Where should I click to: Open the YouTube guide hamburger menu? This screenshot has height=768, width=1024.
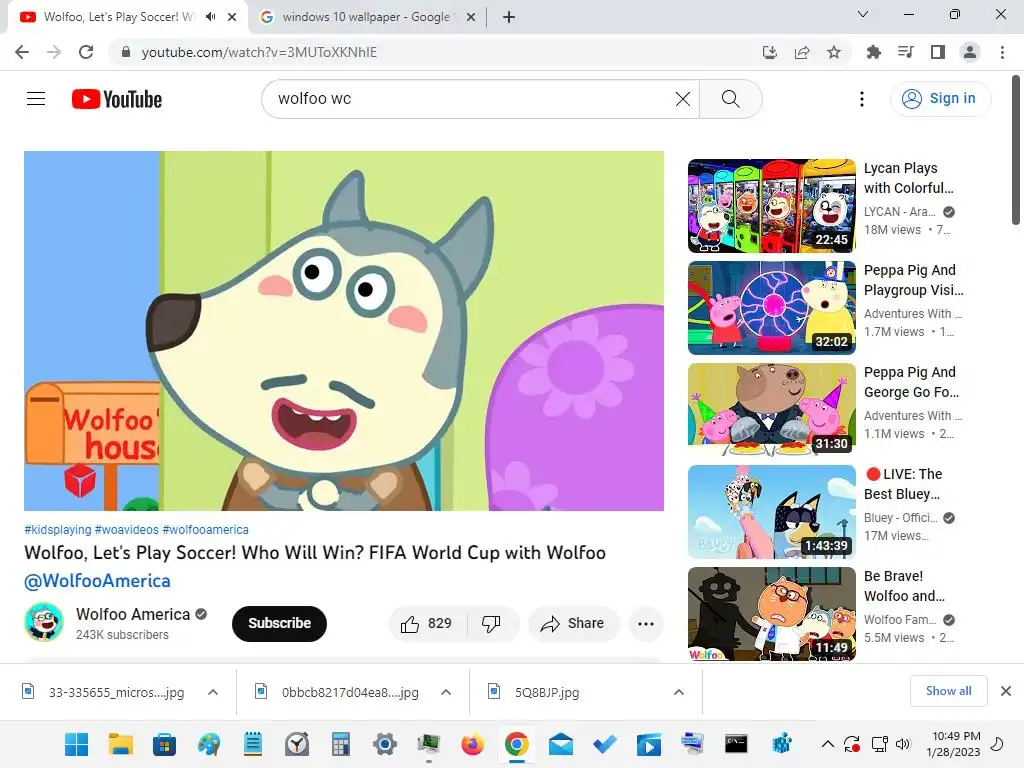(x=36, y=99)
